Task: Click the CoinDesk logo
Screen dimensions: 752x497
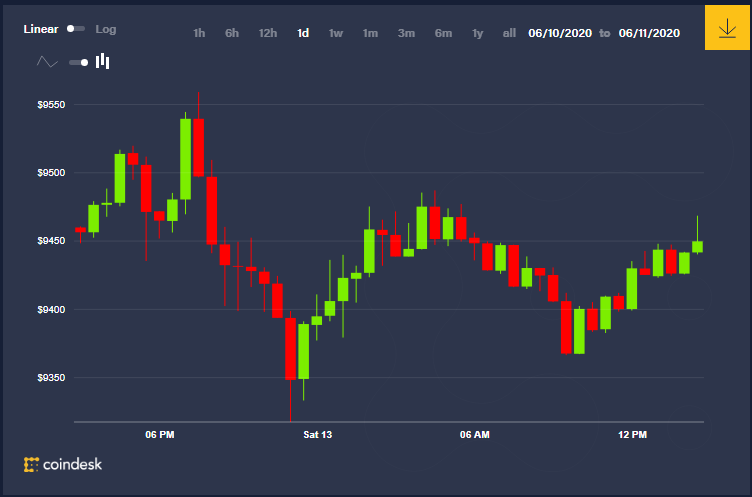Action: (x=63, y=464)
